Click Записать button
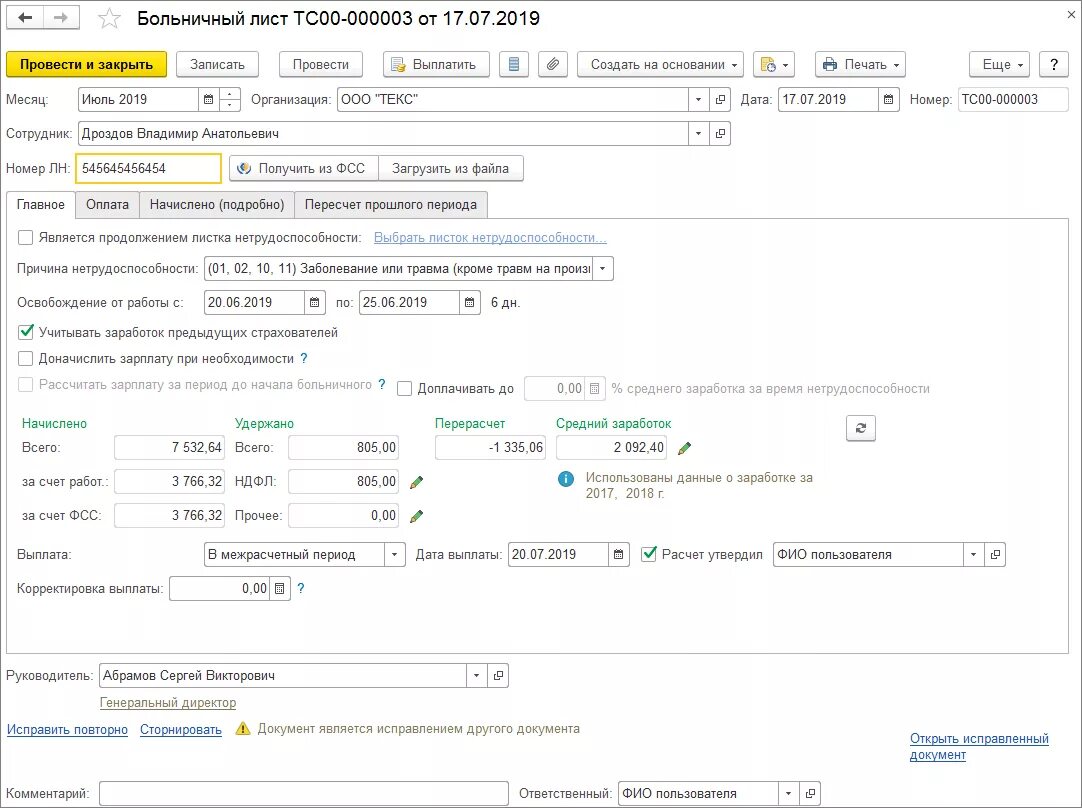The height and width of the screenshot is (808, 1082). [x=217, y=64]
